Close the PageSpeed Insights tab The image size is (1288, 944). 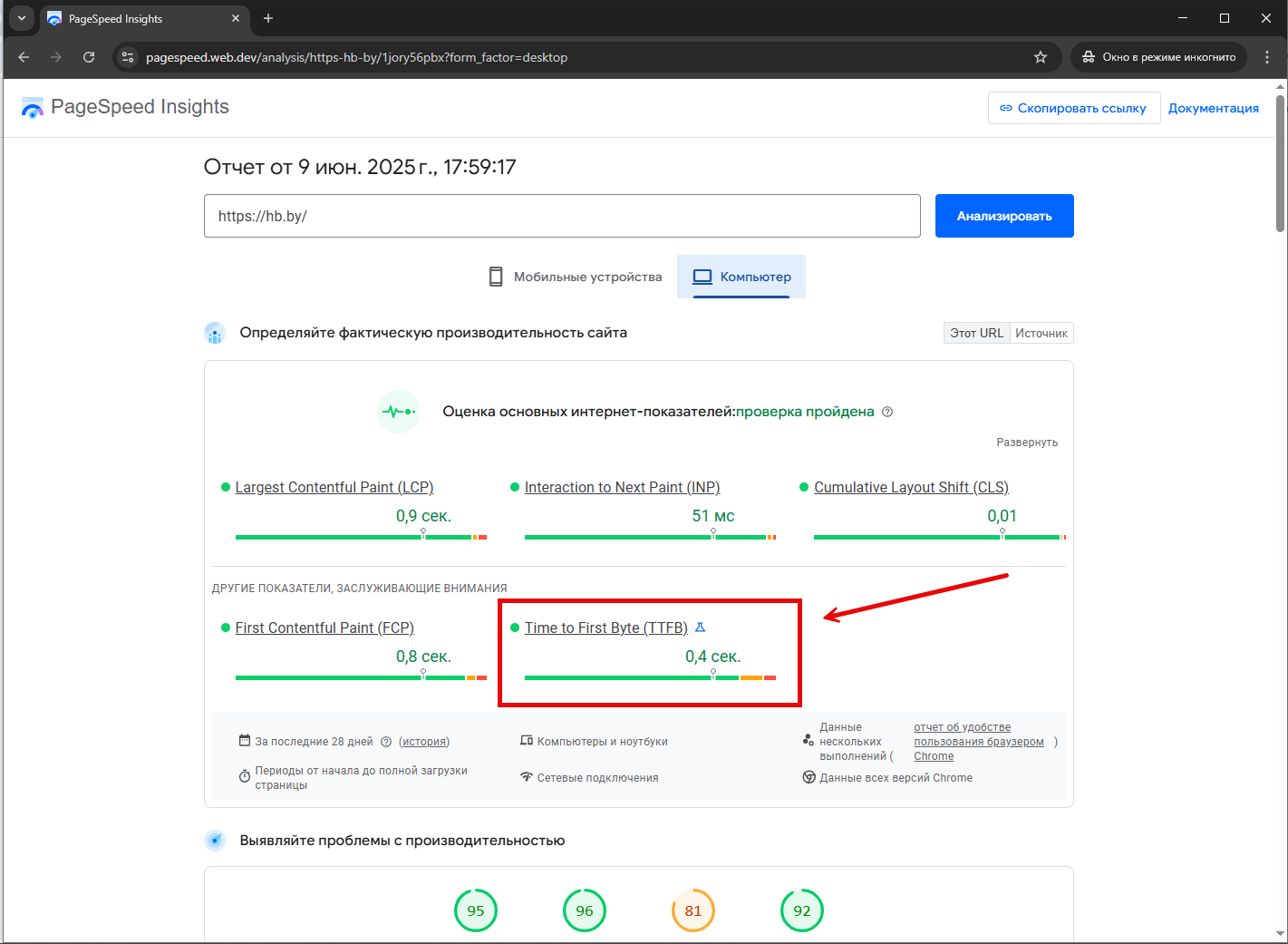coord(236,18)
